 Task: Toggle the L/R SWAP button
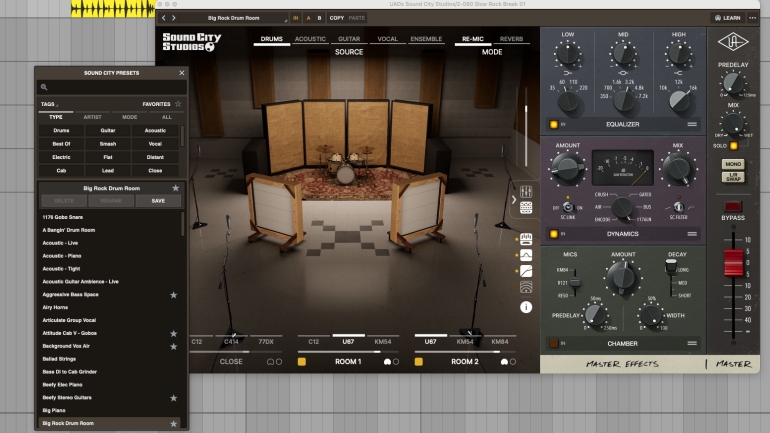tap(733, 177)
